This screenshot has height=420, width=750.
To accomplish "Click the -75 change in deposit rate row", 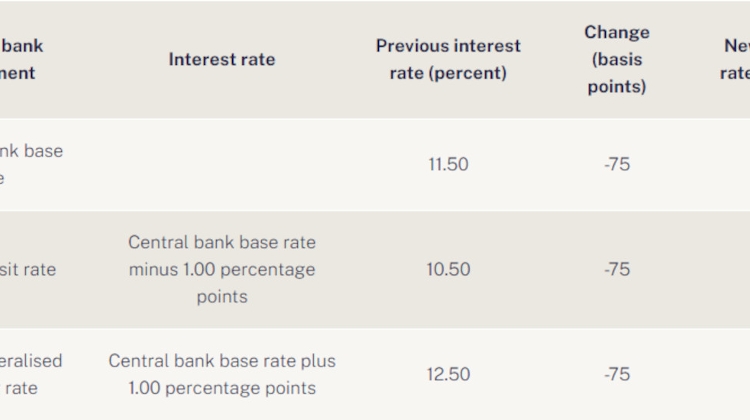I will point(617,269).
